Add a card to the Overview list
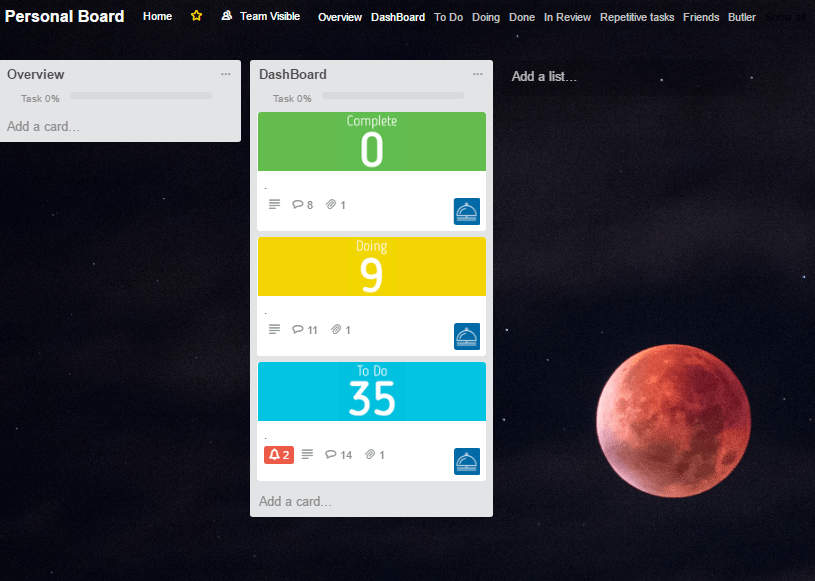815x581 pixels. (x=43, y=126)
